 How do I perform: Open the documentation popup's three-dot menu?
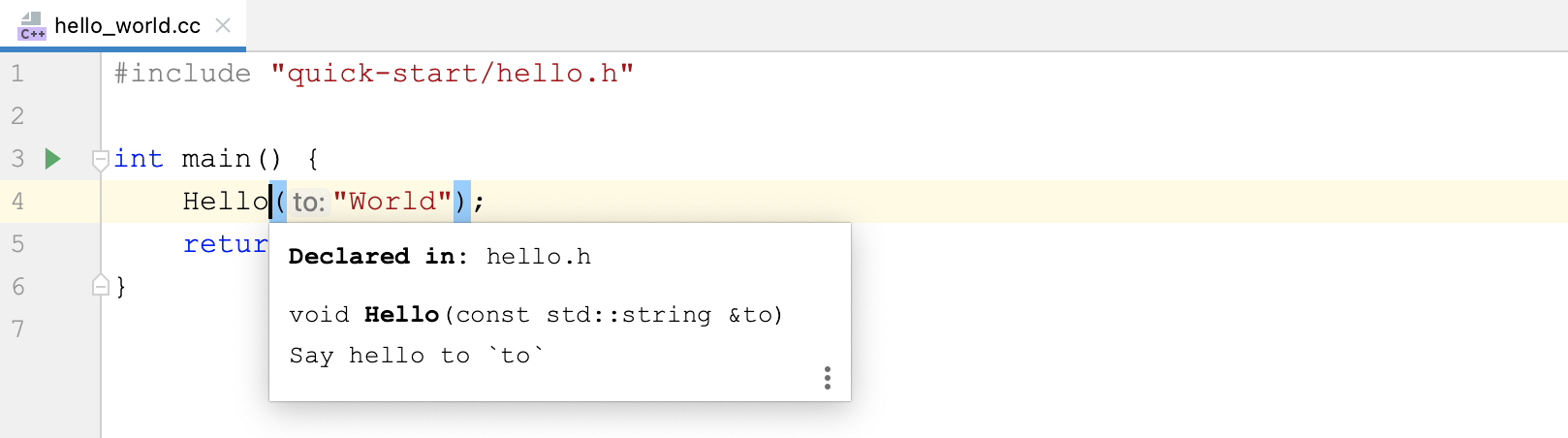pyautogui.click(x=827, y=378)
